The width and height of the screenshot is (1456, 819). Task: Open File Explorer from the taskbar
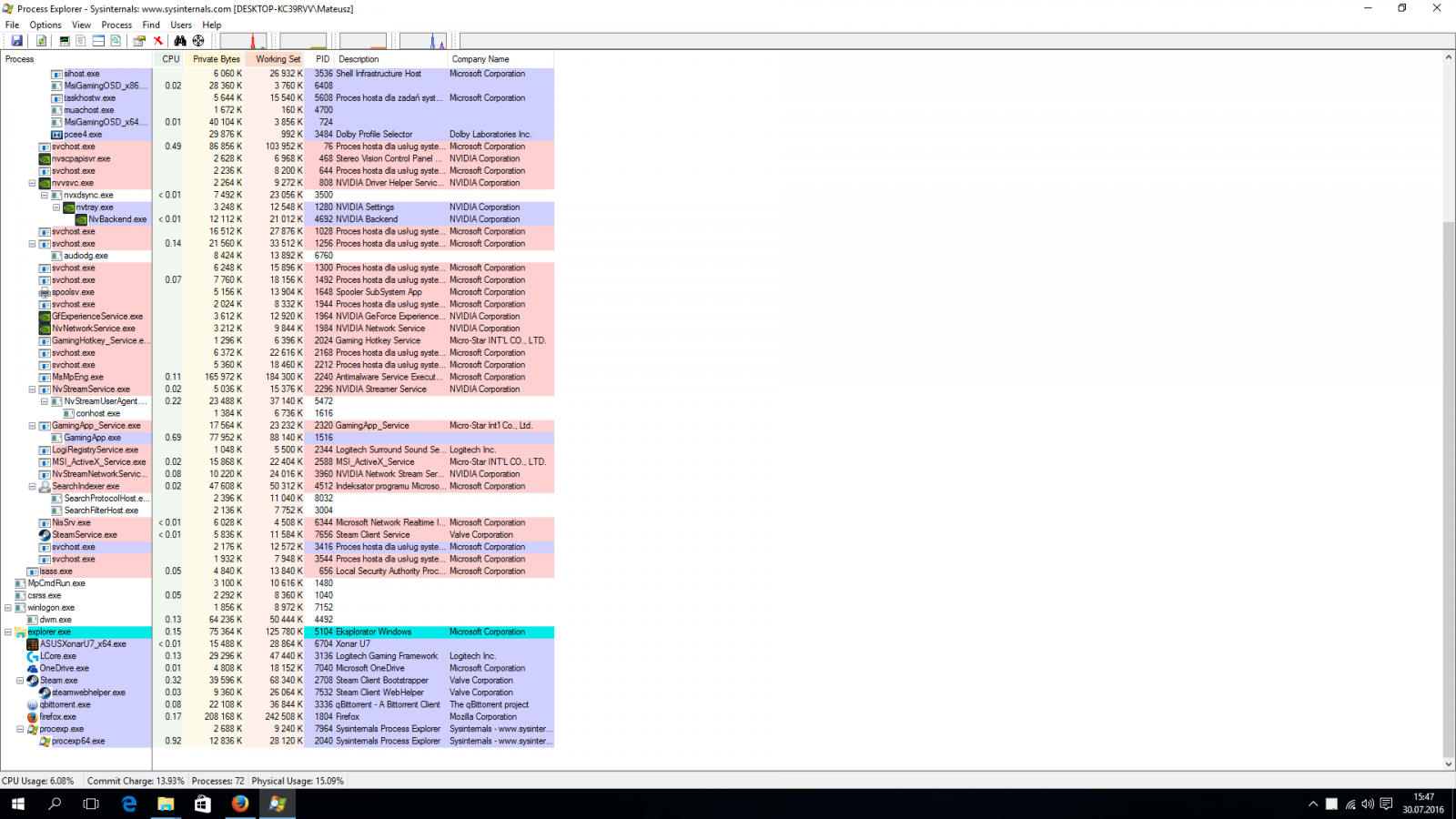[166, 804]
